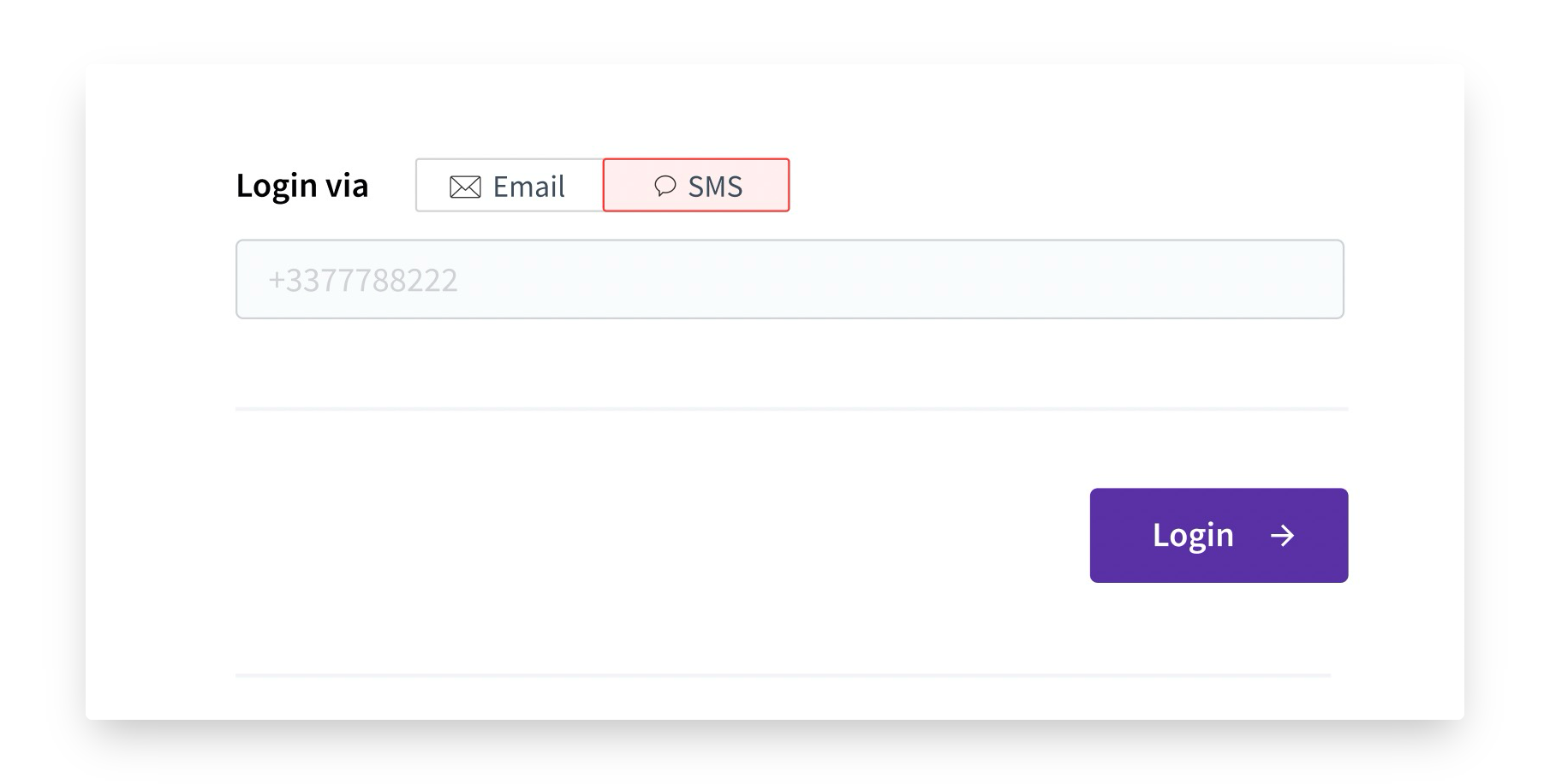Select the Email login method
Image resolution: width=1550 pixels, height=784 pixels.
(510, 186)
